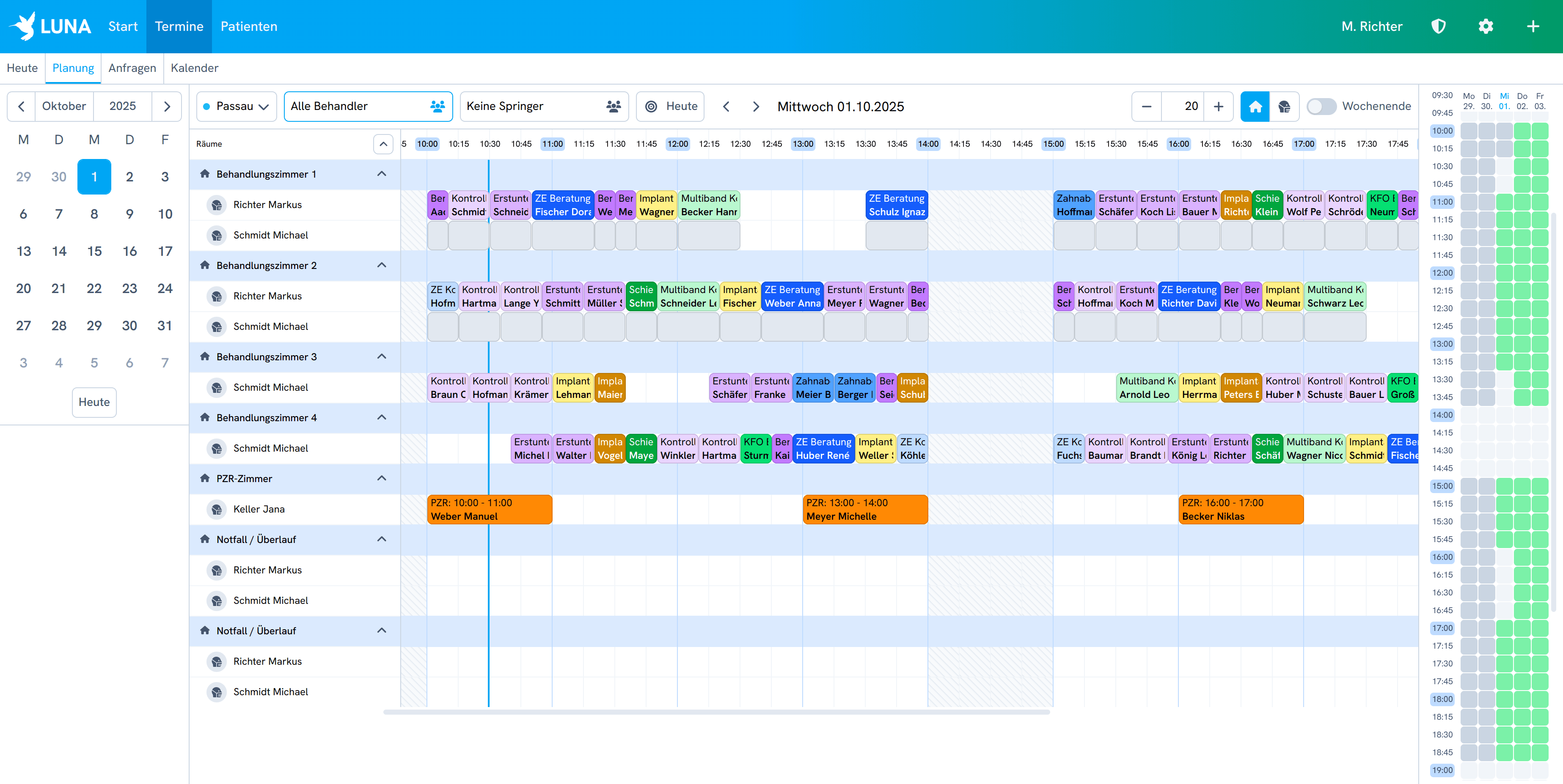Click Heute button below mini calendar
1563x784 pixels.
click(x=94, y=402)
